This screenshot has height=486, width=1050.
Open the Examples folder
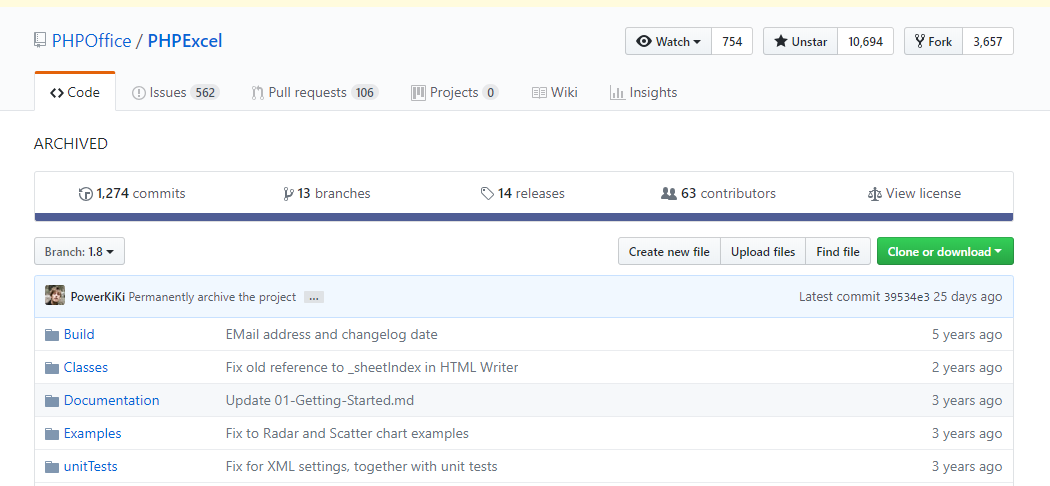tap(92, 433)
